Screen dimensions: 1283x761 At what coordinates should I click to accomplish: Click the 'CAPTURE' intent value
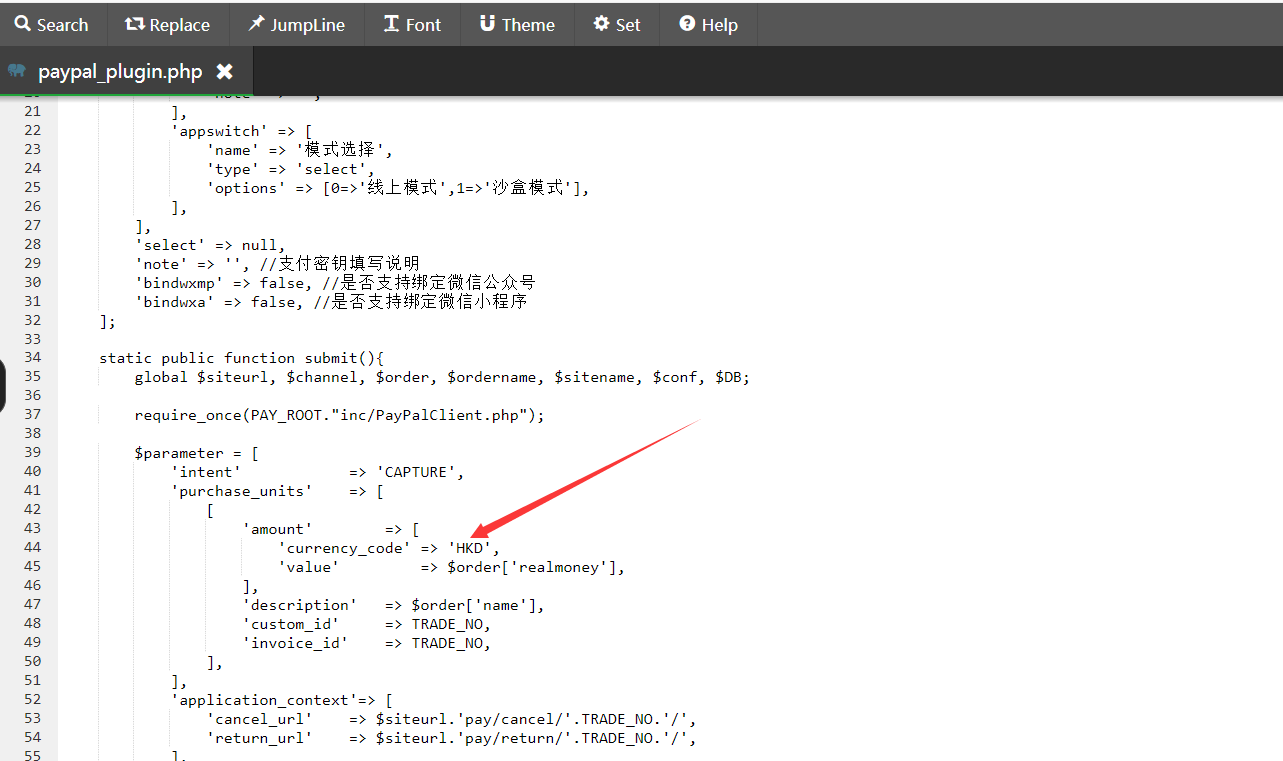416,472
